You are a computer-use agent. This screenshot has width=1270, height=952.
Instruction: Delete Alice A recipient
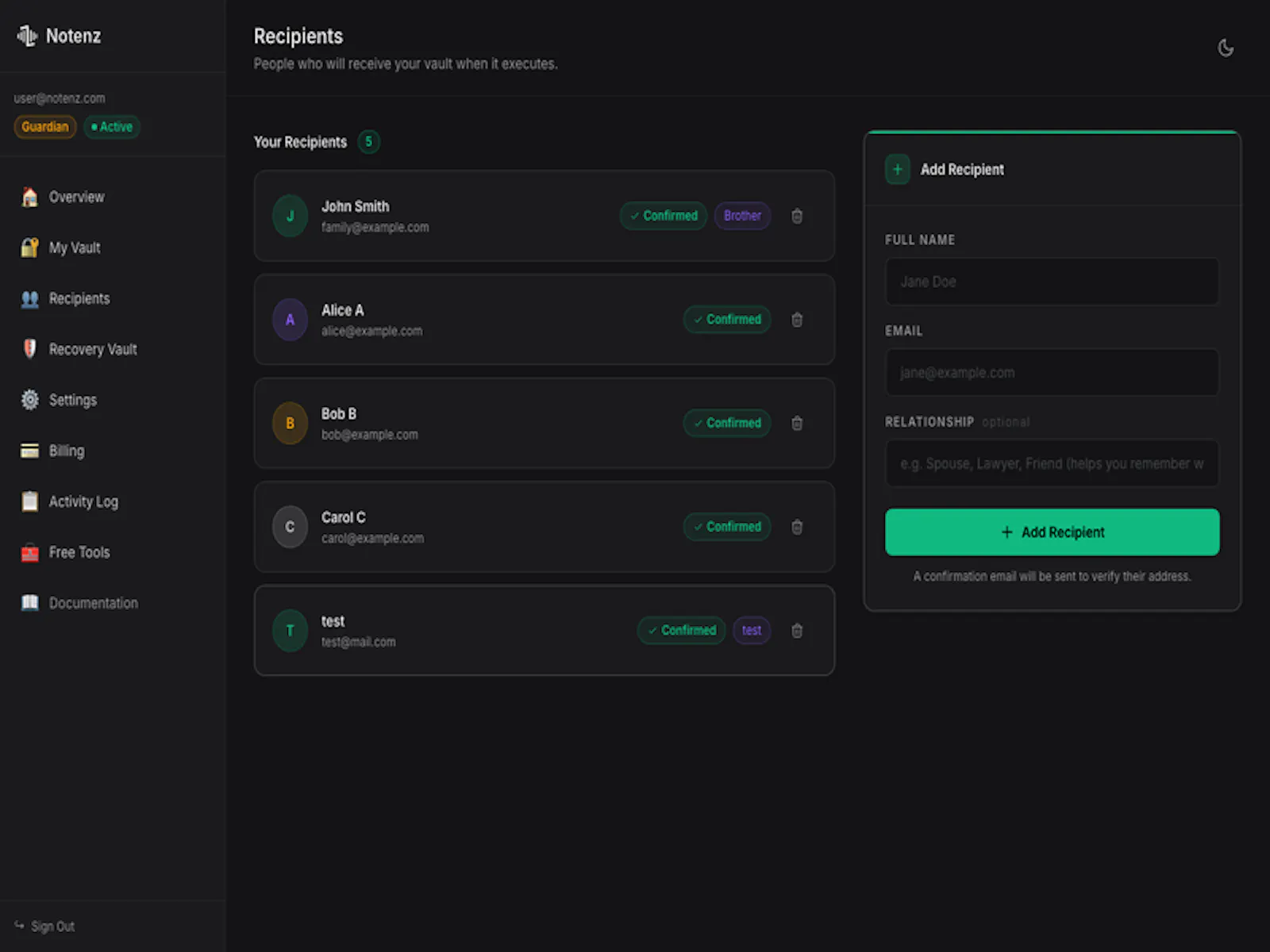tap(797, 320)
